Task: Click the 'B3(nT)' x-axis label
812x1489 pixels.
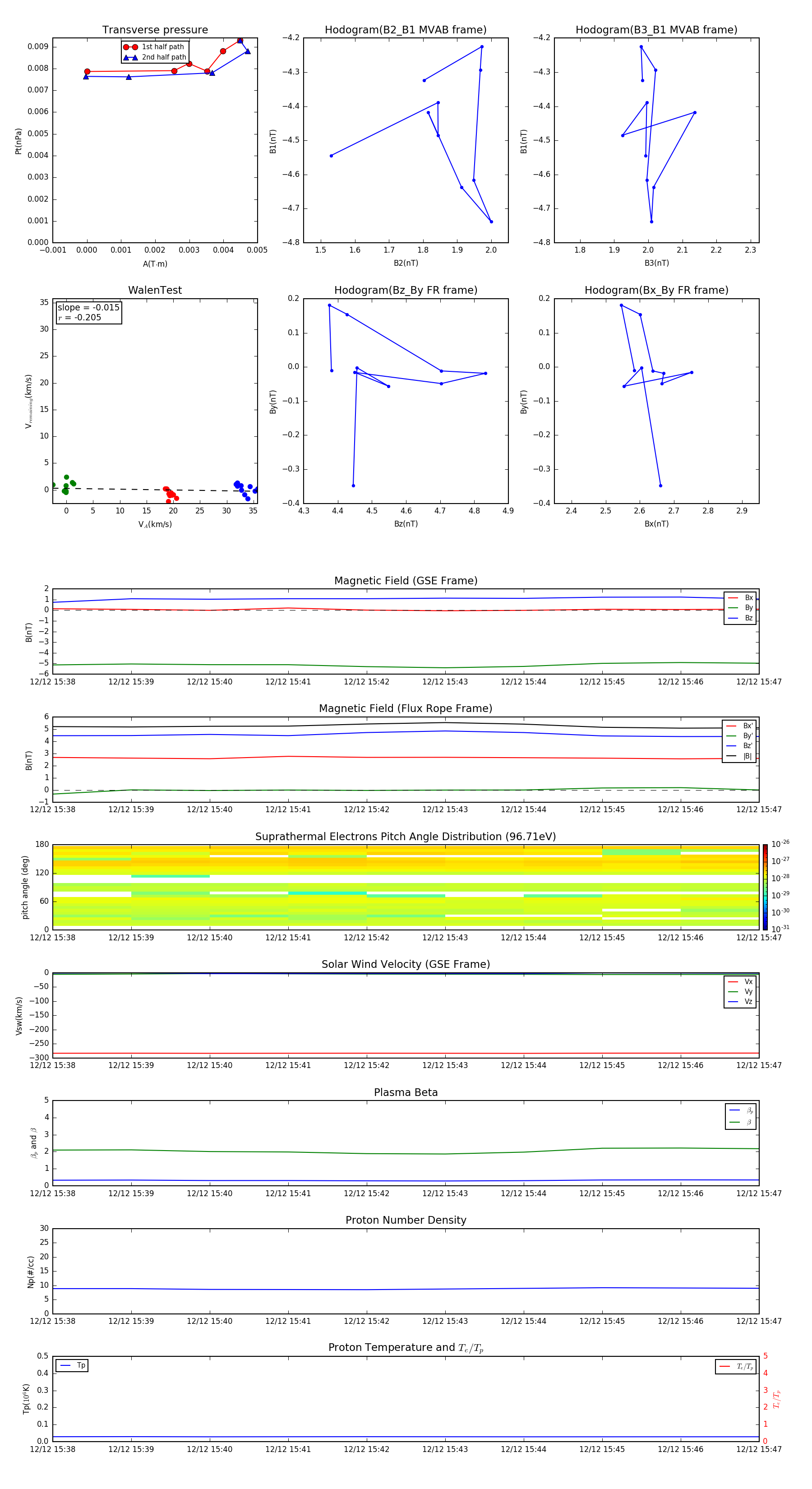Action: pos(656,263)
